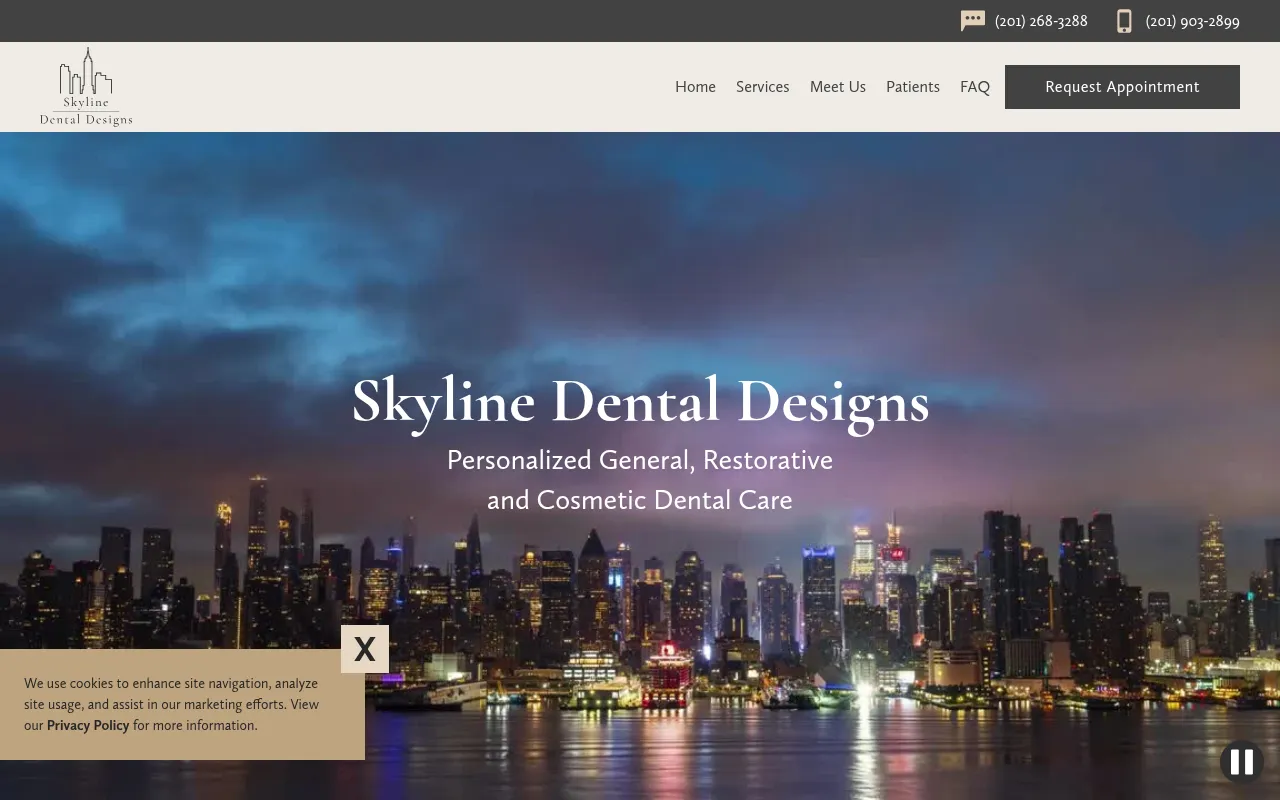The height and width of the screenshot is (800, 1280).
Task: Click the text message chat bubble icon
Action: [x=973, y=21]
